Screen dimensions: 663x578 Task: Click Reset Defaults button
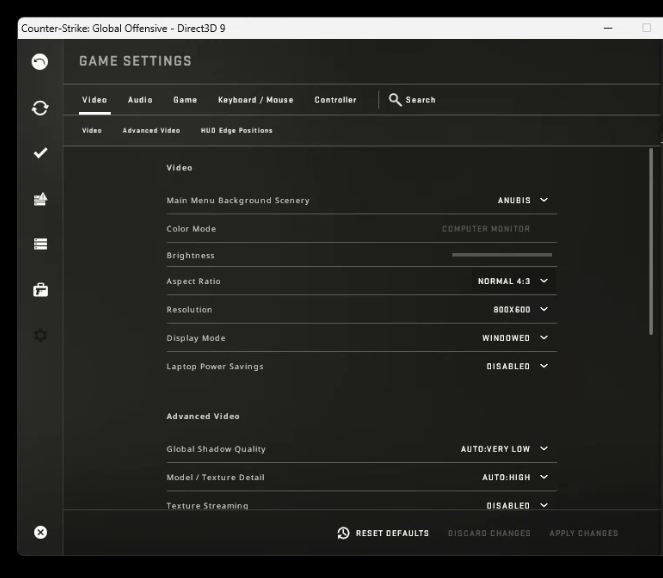coord(383,533)
